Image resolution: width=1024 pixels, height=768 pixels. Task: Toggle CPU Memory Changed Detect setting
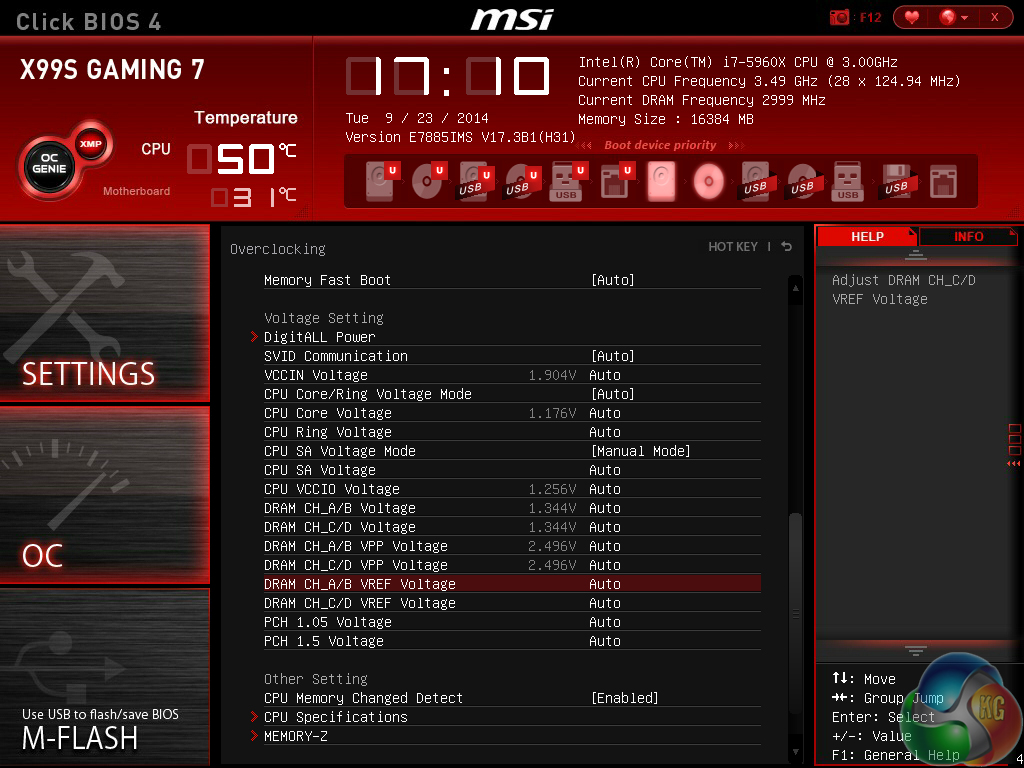pyautogui.click(x=624, y=698)
